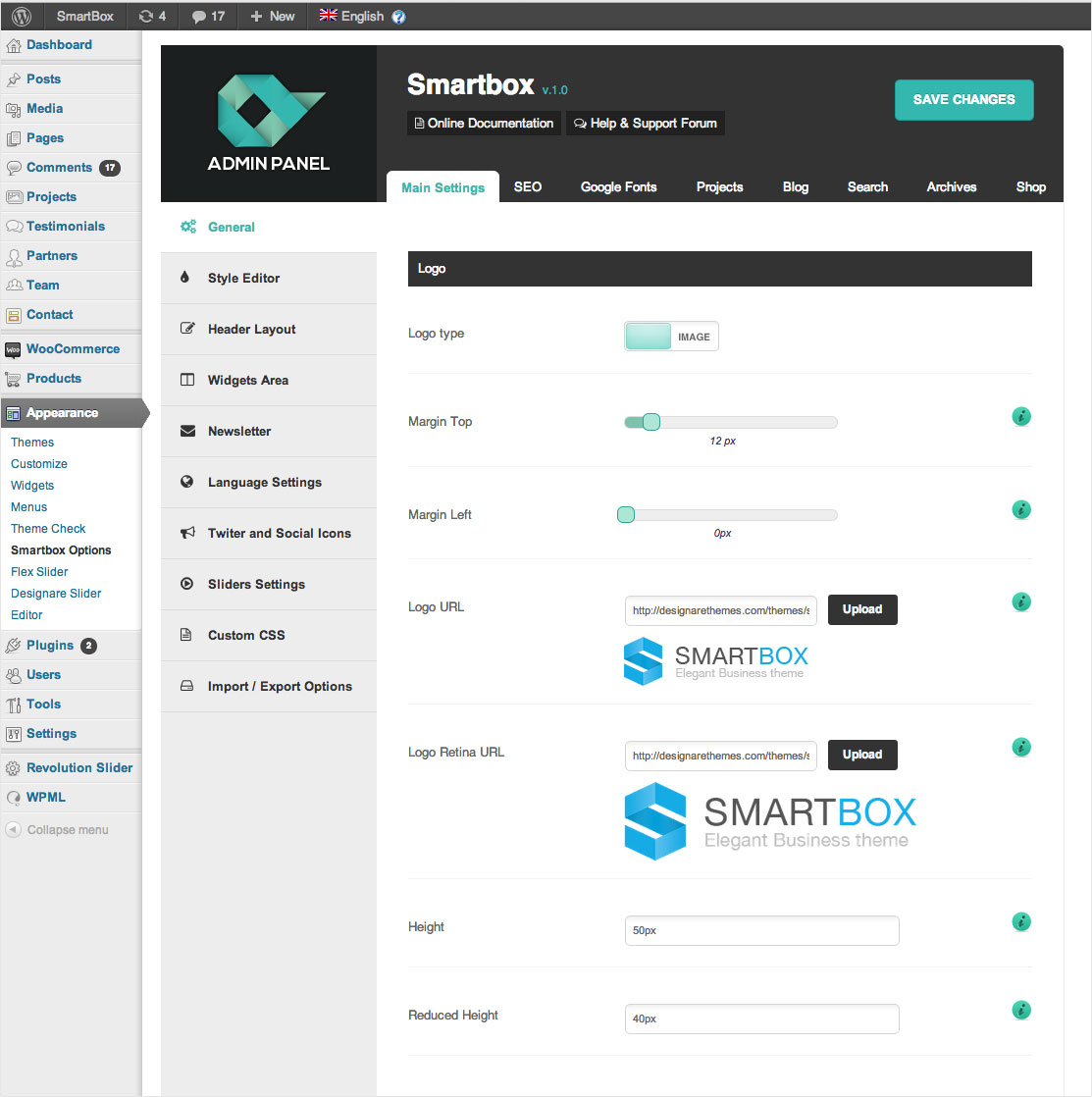
Task: Open the Customize submenu link
Action: [39, 464]
